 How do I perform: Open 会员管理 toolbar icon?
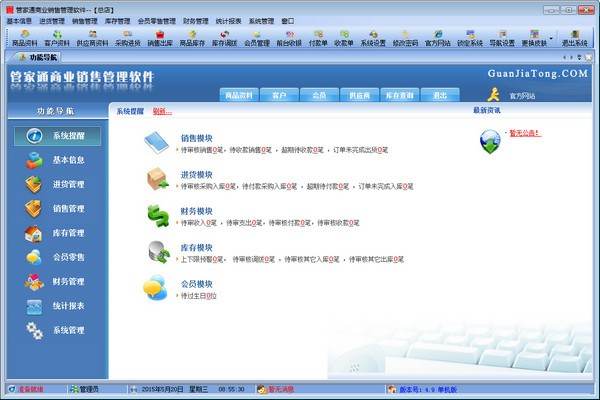tap(257, 39)
